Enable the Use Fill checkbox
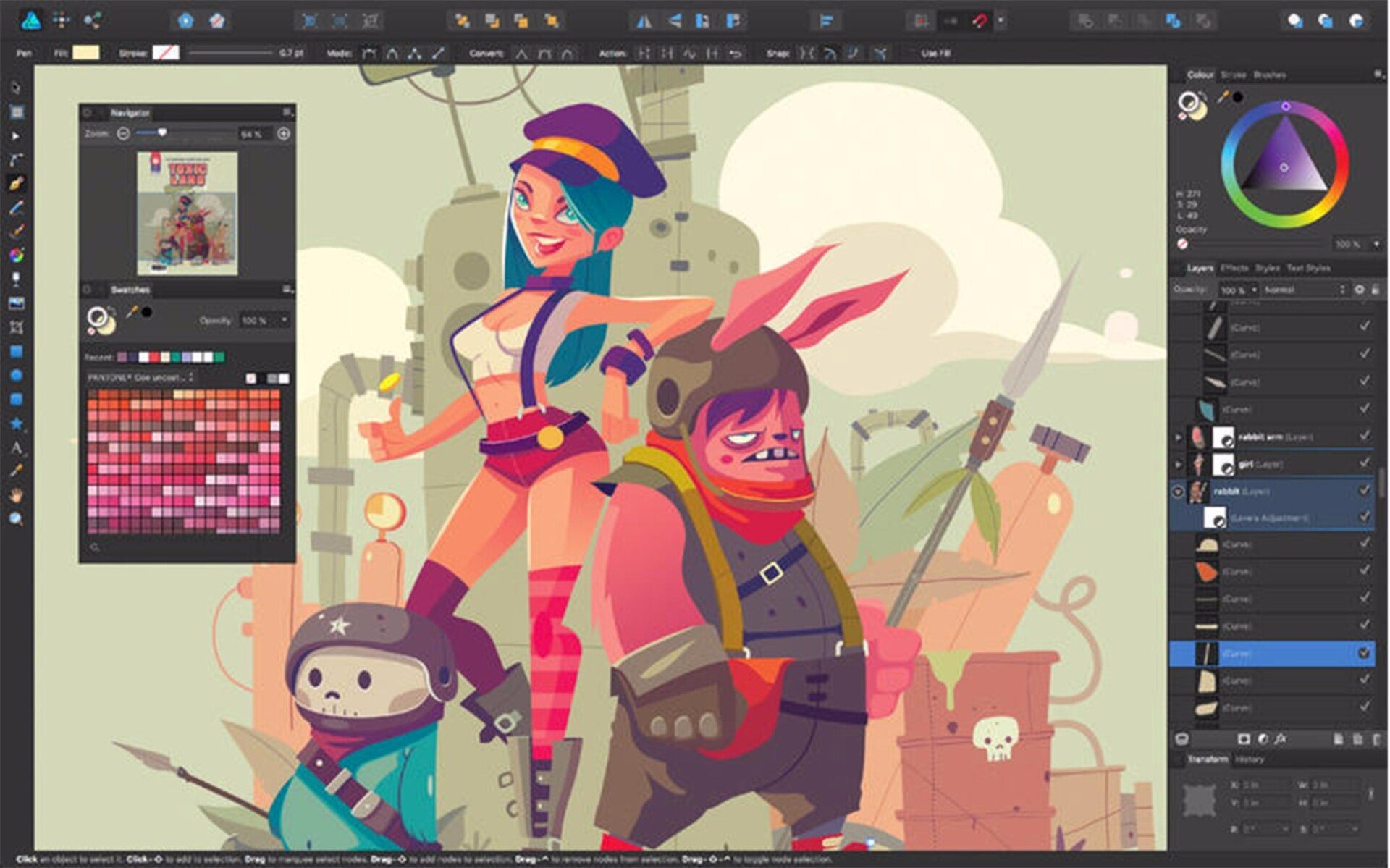The height and width of the screenshot is (868, 1390). (x=911, y=53)
